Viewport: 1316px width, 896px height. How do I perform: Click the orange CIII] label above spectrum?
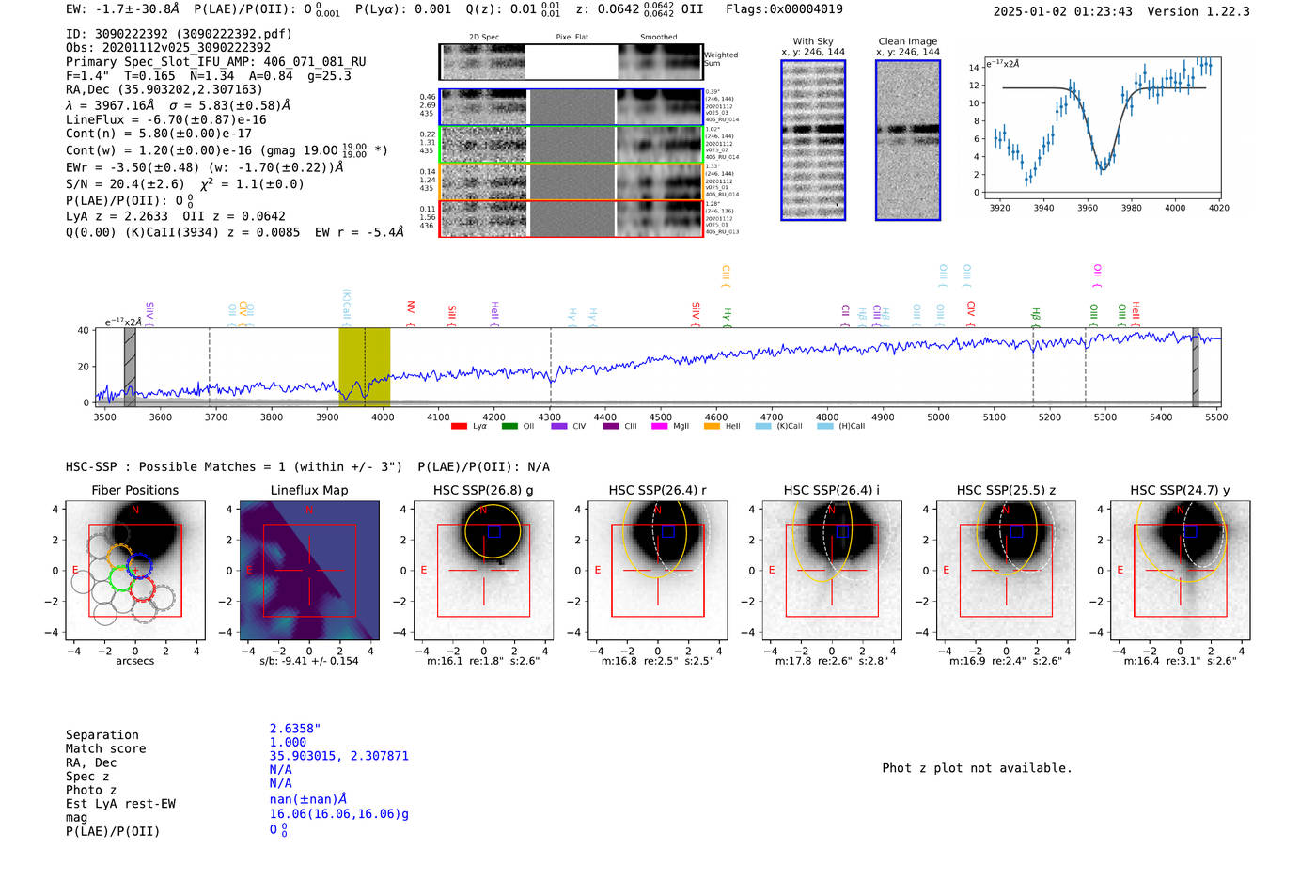tap(726, 276)
